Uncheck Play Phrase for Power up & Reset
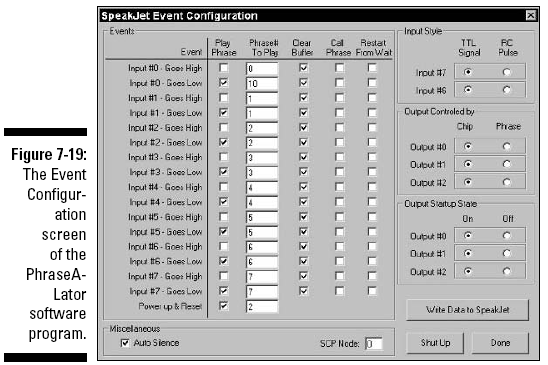Screen dimensions: 548x365 click(223, 306)
